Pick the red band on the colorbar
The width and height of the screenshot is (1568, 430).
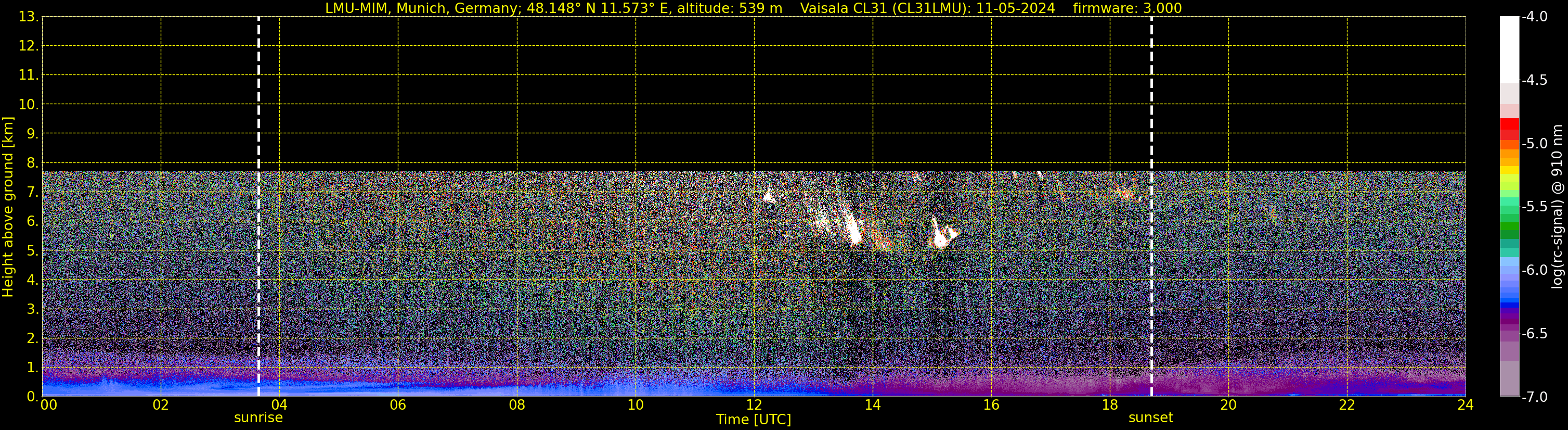tap(1509, 125)
